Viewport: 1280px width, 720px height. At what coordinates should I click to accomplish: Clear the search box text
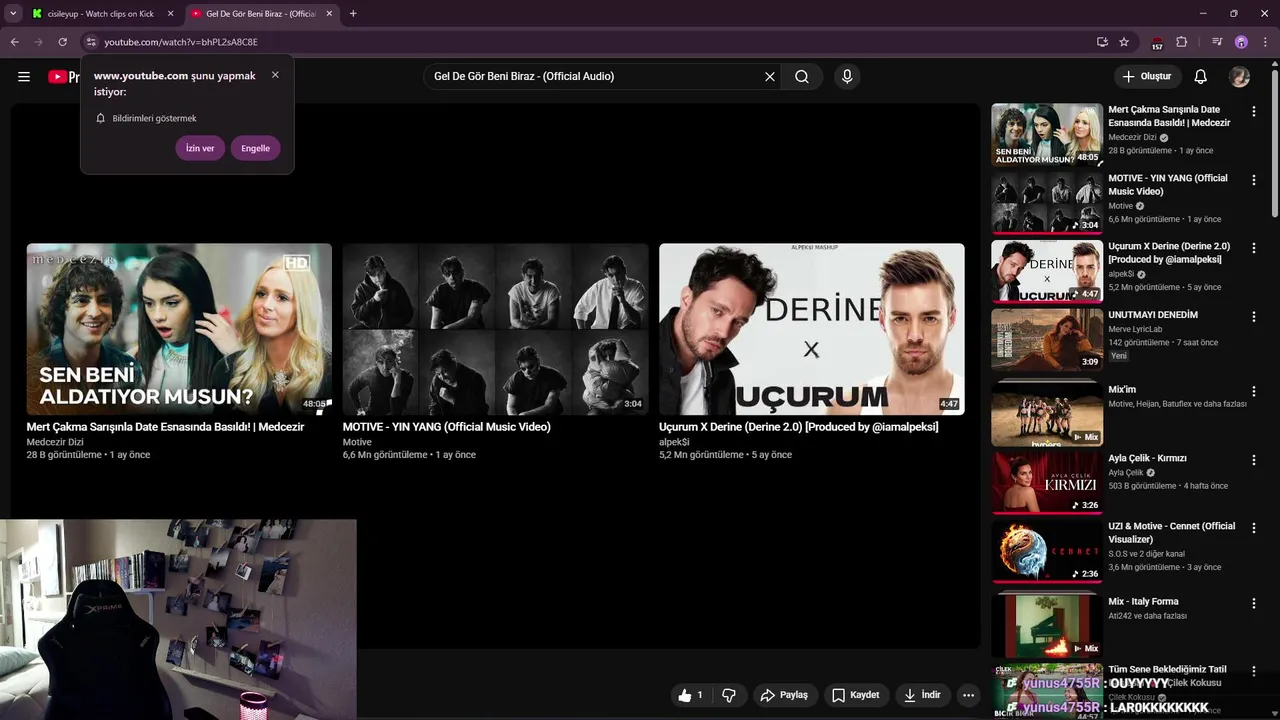point(770,77)
